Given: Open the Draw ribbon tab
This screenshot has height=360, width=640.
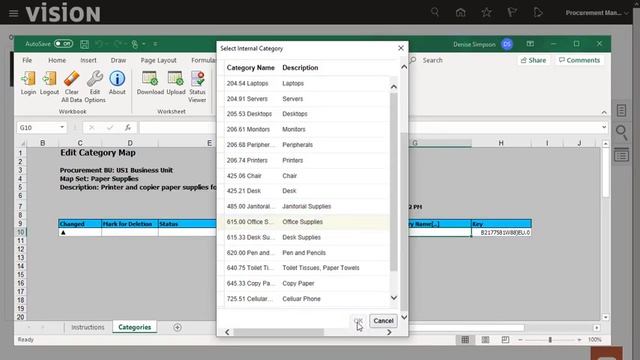Looking at the screenshot, I should tap(118, 60).
